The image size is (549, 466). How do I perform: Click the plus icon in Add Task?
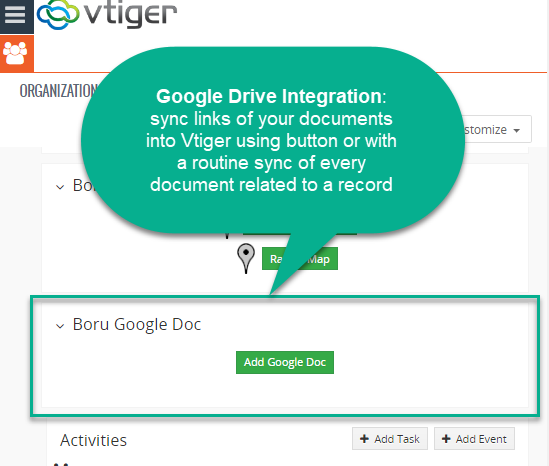[x=364, y=439]
